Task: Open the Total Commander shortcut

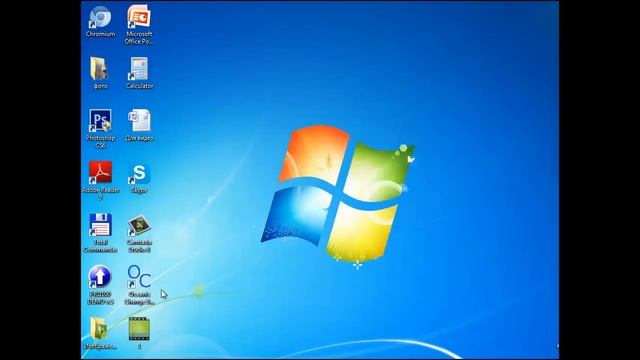Action: pos(100,225)
